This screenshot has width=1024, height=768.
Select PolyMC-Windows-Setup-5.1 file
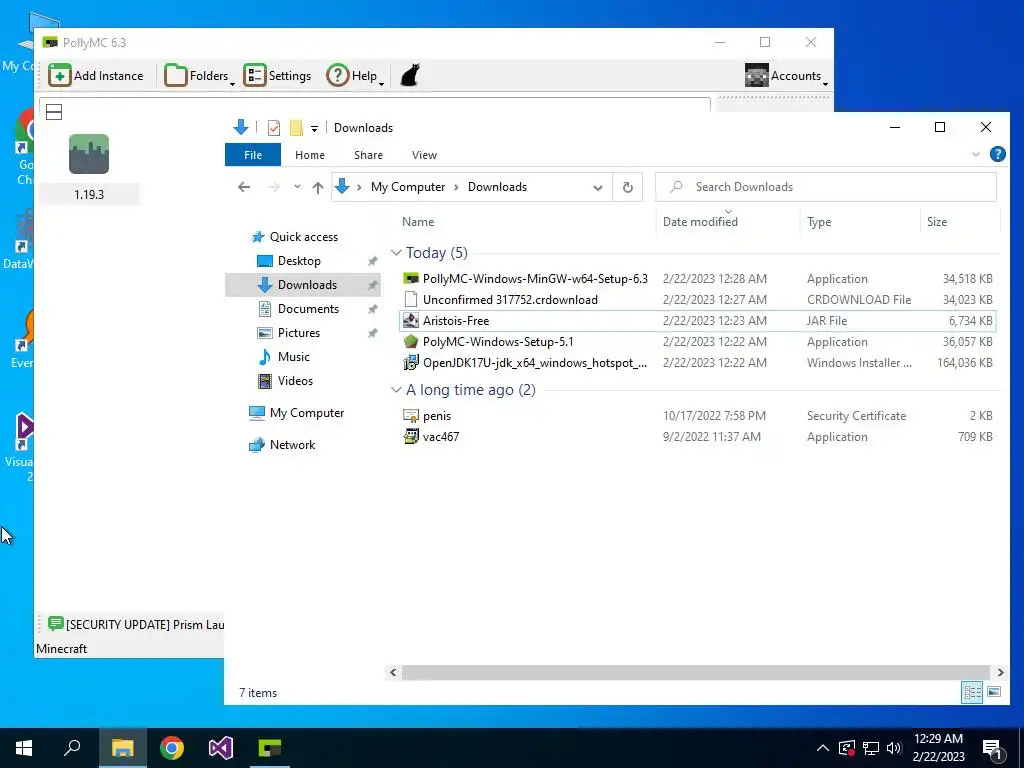pos(697,342)
